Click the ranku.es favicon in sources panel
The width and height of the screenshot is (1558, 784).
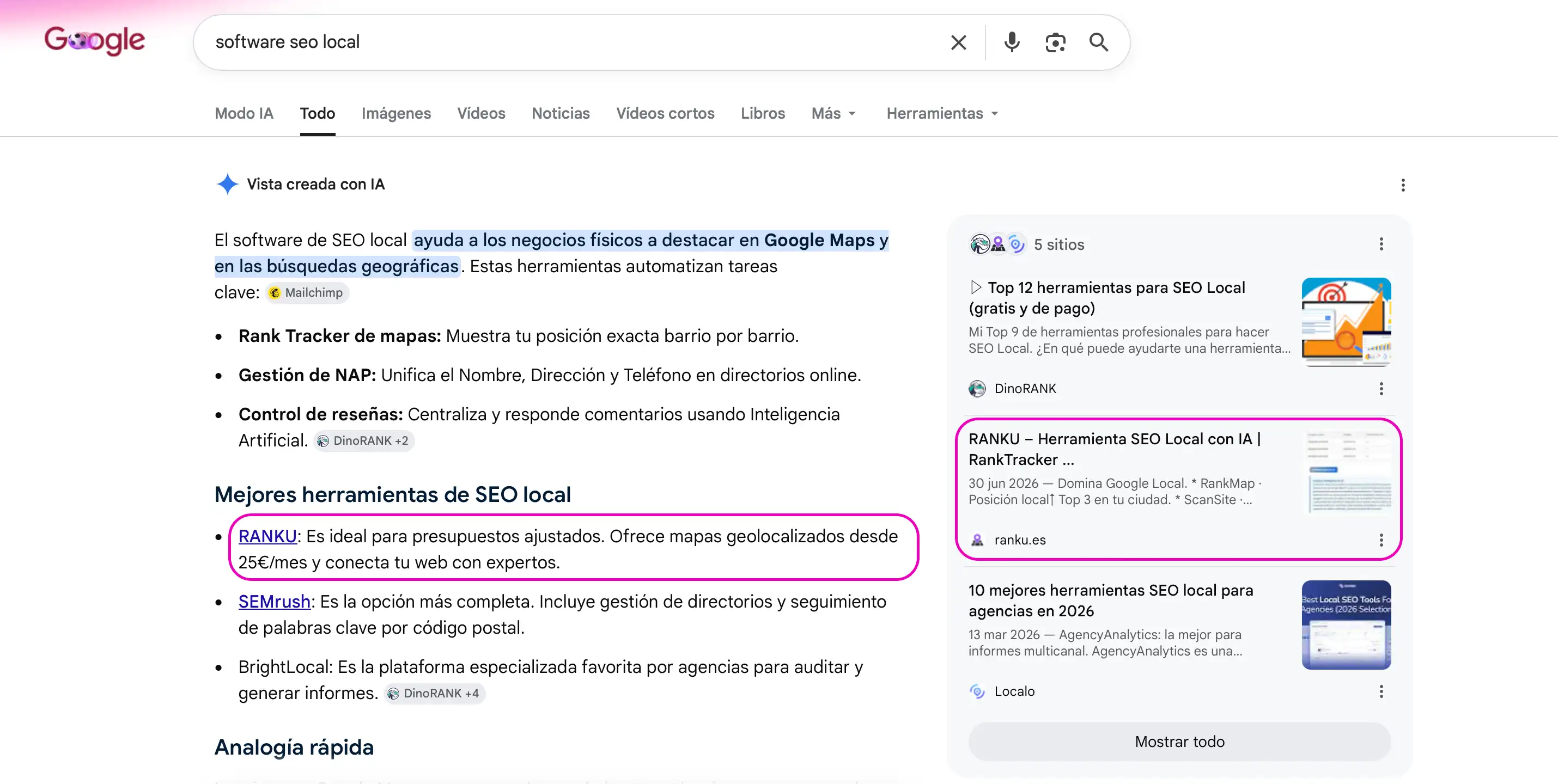(x=977, y=540)
